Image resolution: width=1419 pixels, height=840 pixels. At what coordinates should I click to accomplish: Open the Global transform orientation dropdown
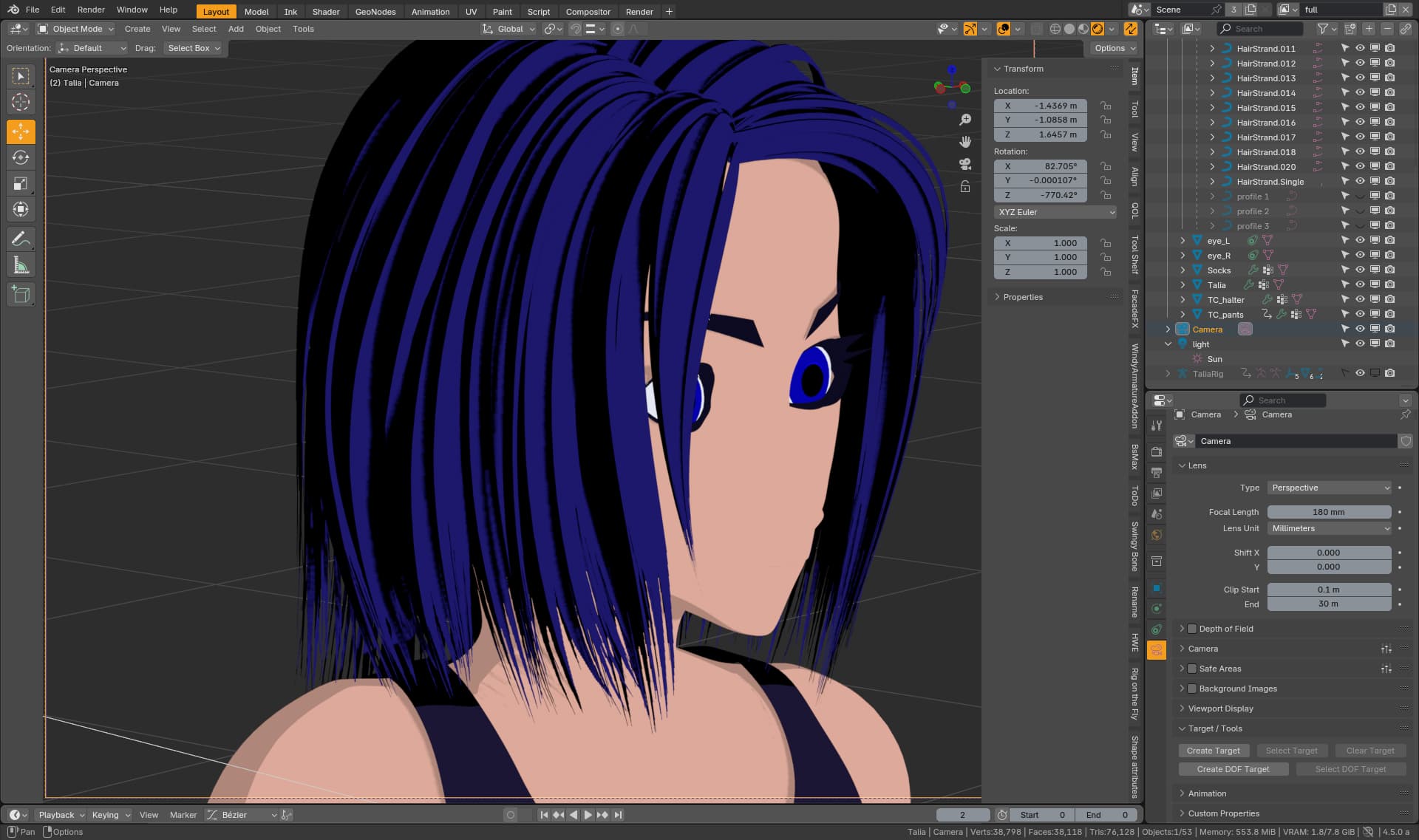[508, 29]
